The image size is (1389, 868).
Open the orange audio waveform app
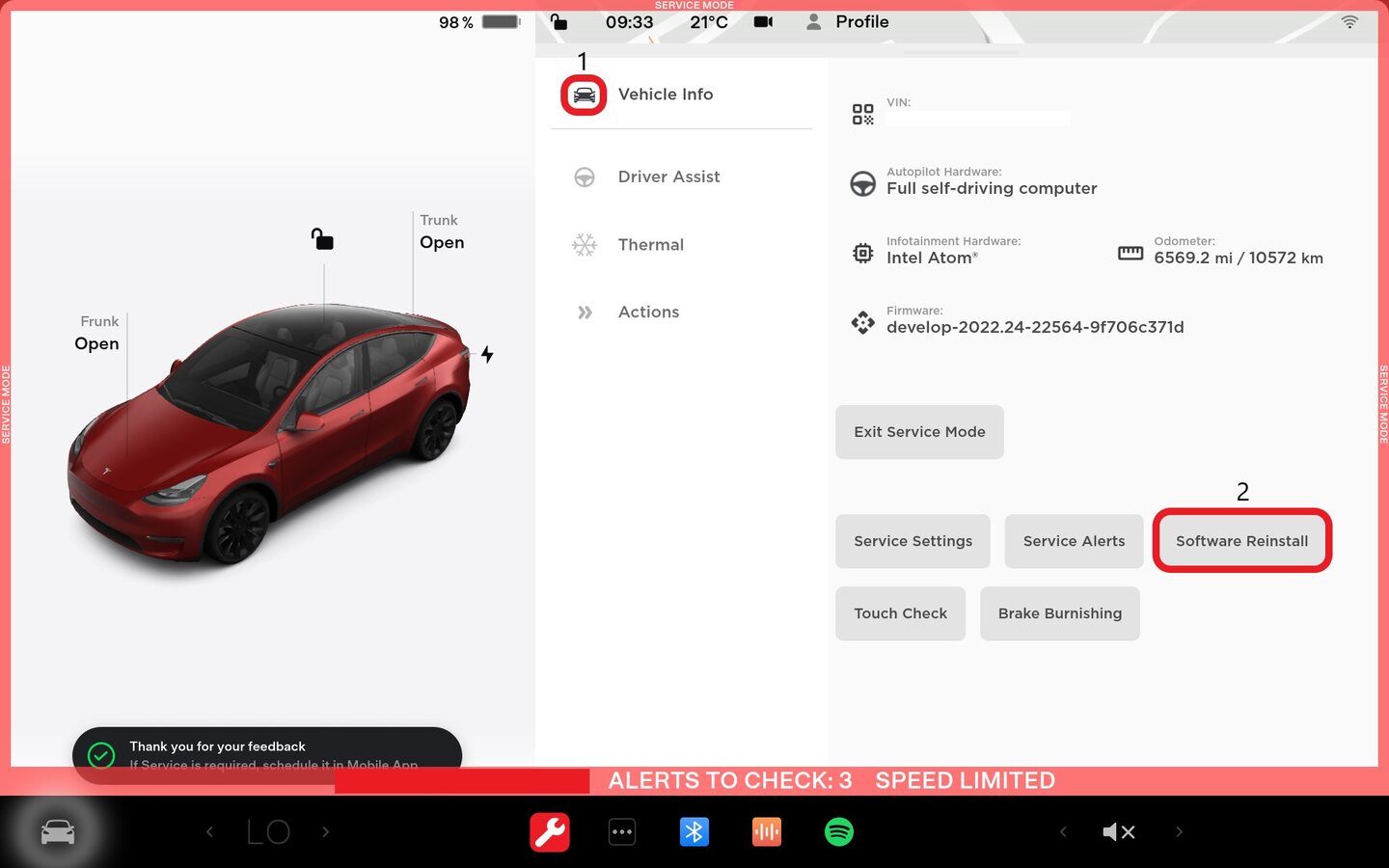[767, 831]
